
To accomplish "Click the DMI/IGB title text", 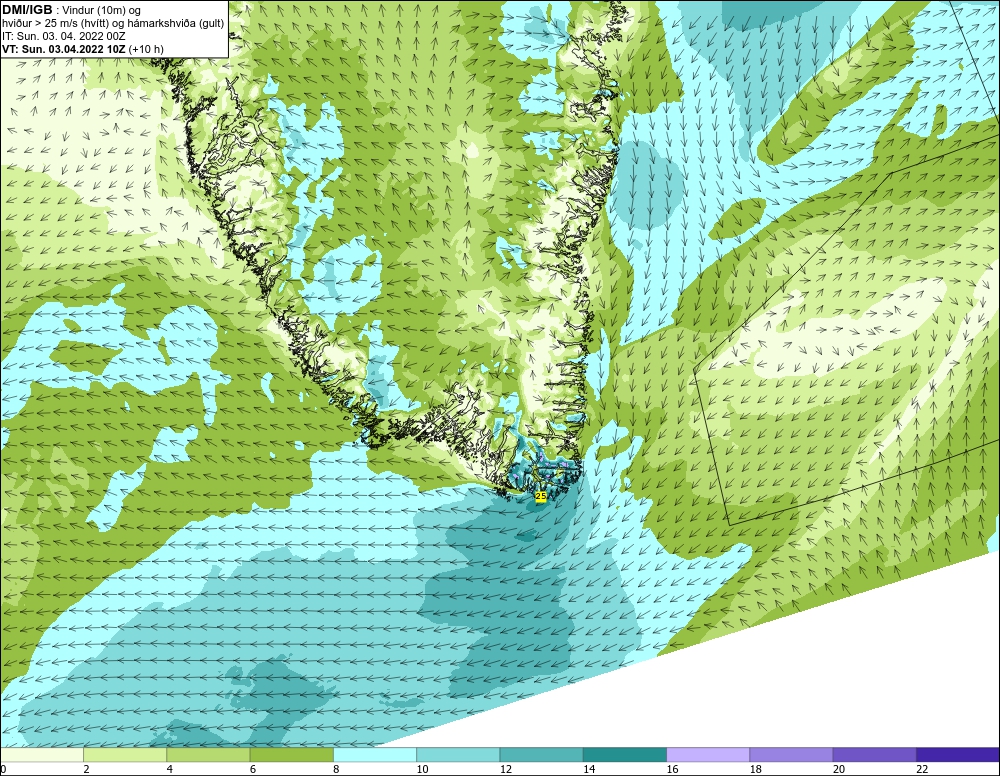I will pyautogui.click(x=27, y=10).
